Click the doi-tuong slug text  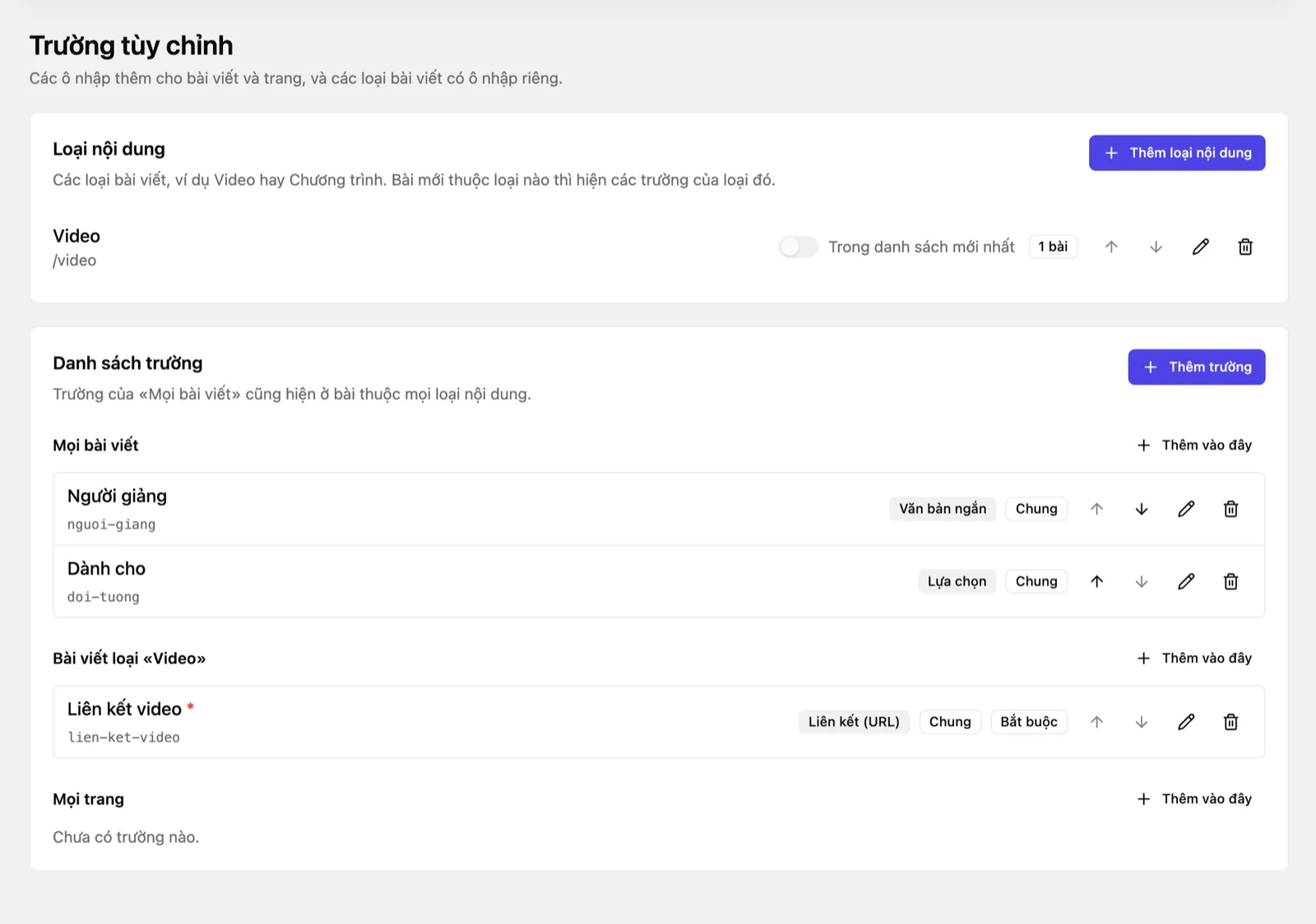[104, 597]
